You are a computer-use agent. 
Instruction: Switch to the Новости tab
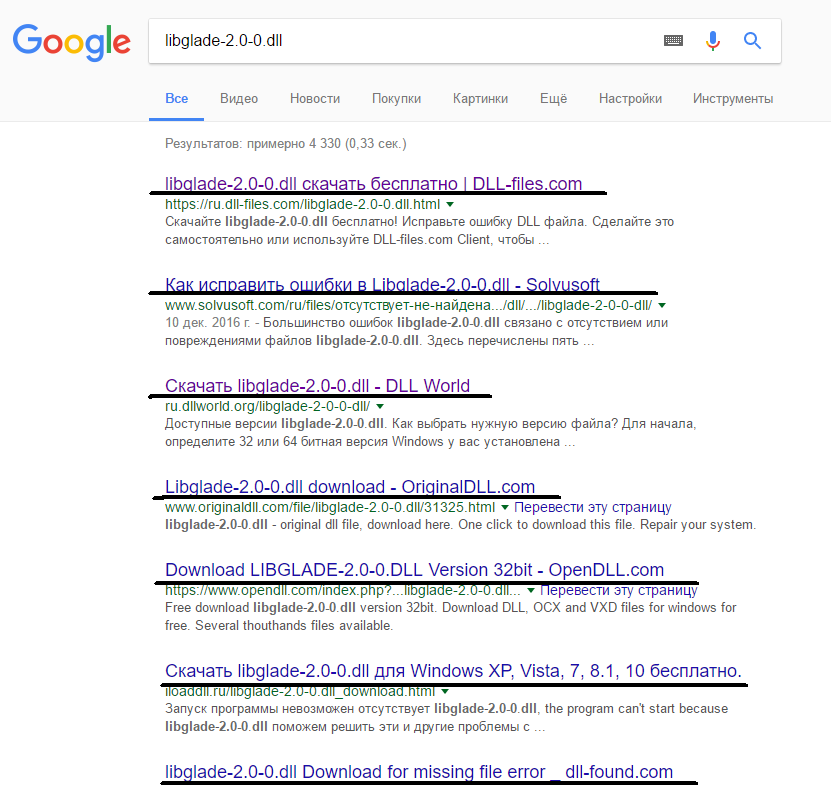[x=315, y=99]
